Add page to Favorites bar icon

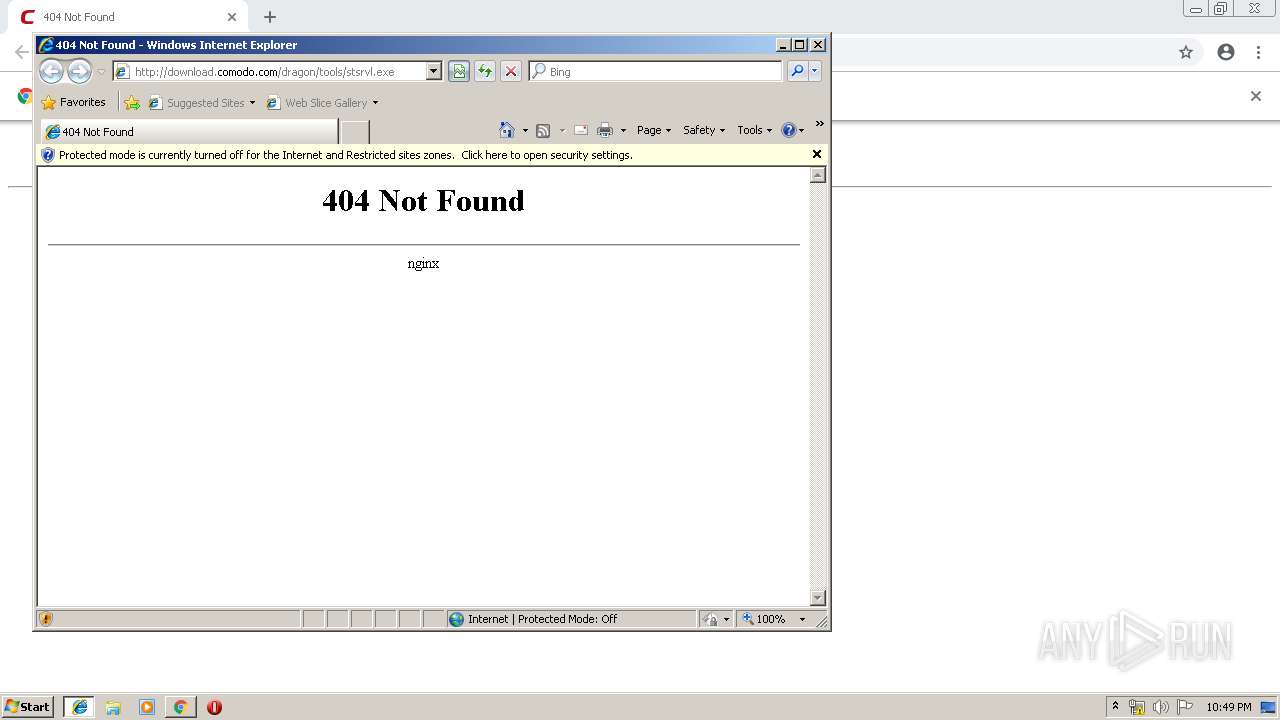point(132,102)
